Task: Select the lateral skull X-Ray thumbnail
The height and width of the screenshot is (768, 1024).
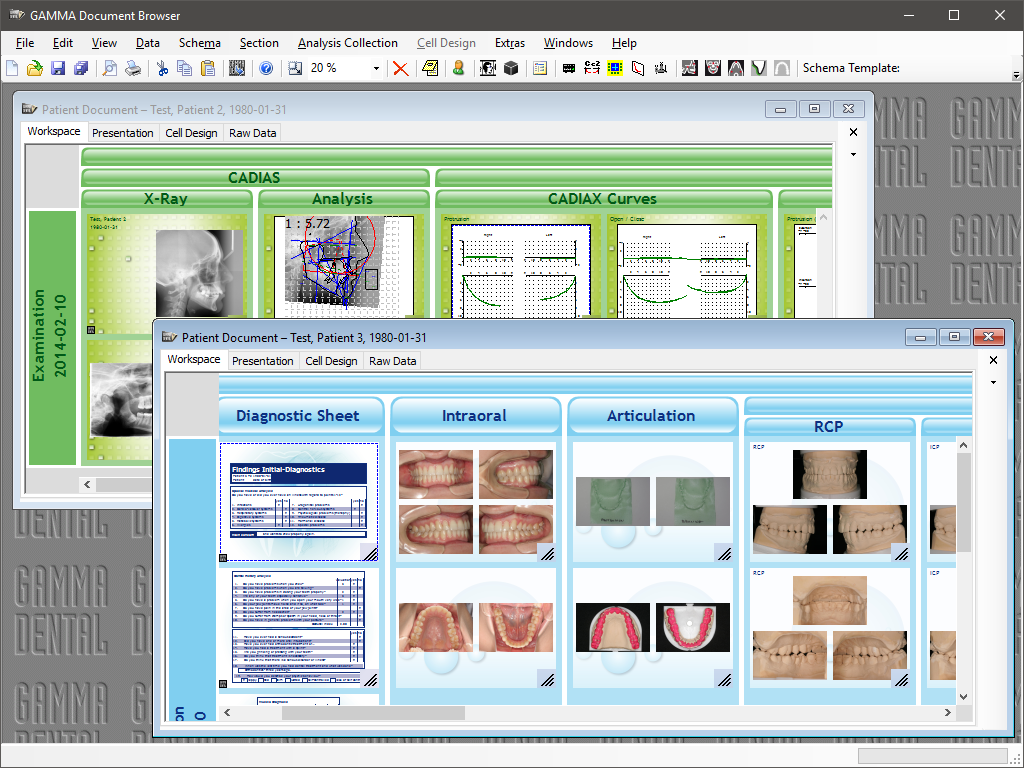Action: [199, 274]
